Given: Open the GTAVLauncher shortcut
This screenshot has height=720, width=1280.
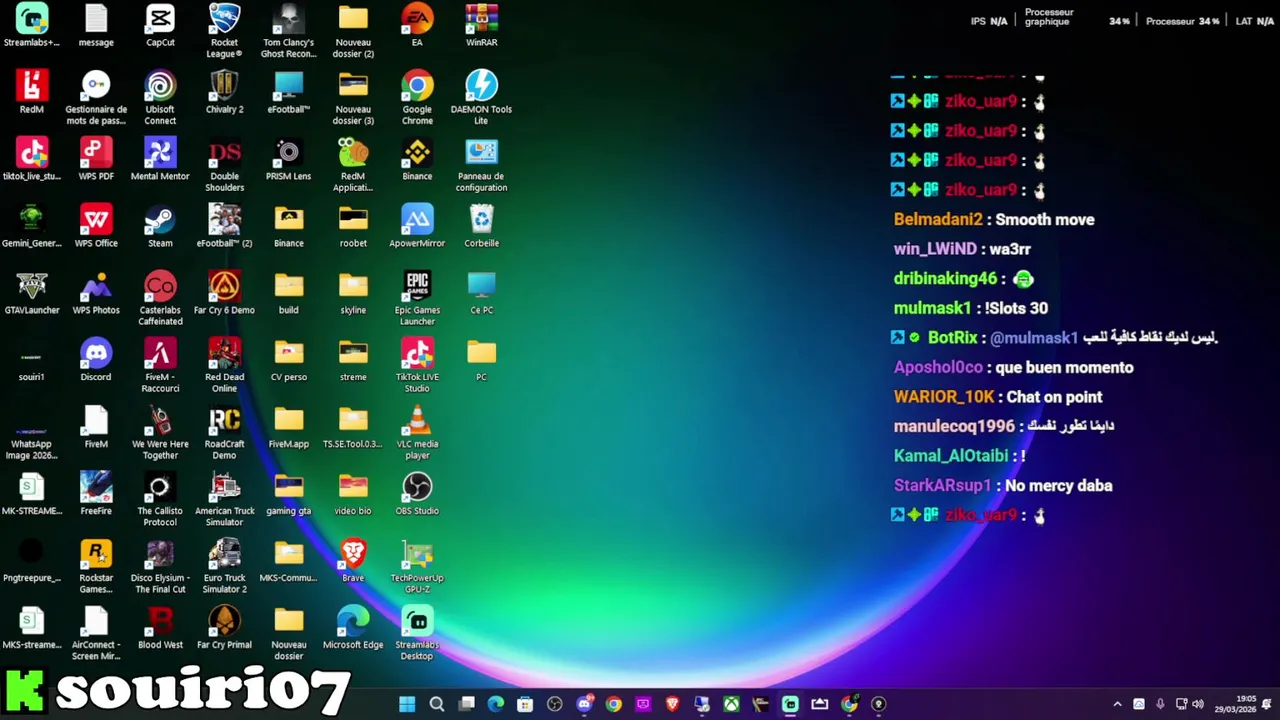Looking at the screenshot, I should (32, 293).
